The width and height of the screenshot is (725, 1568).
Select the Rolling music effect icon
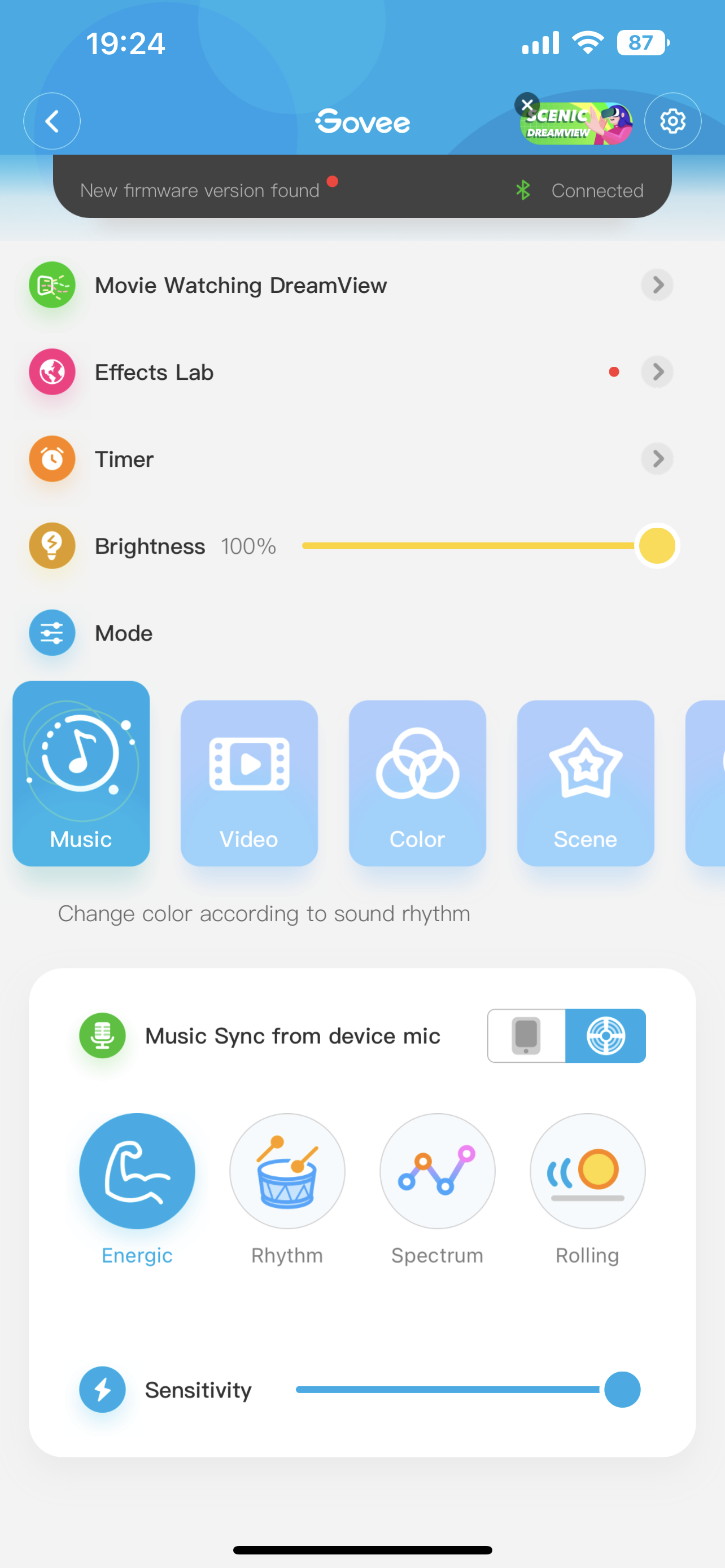click(x=587, y=1171)
